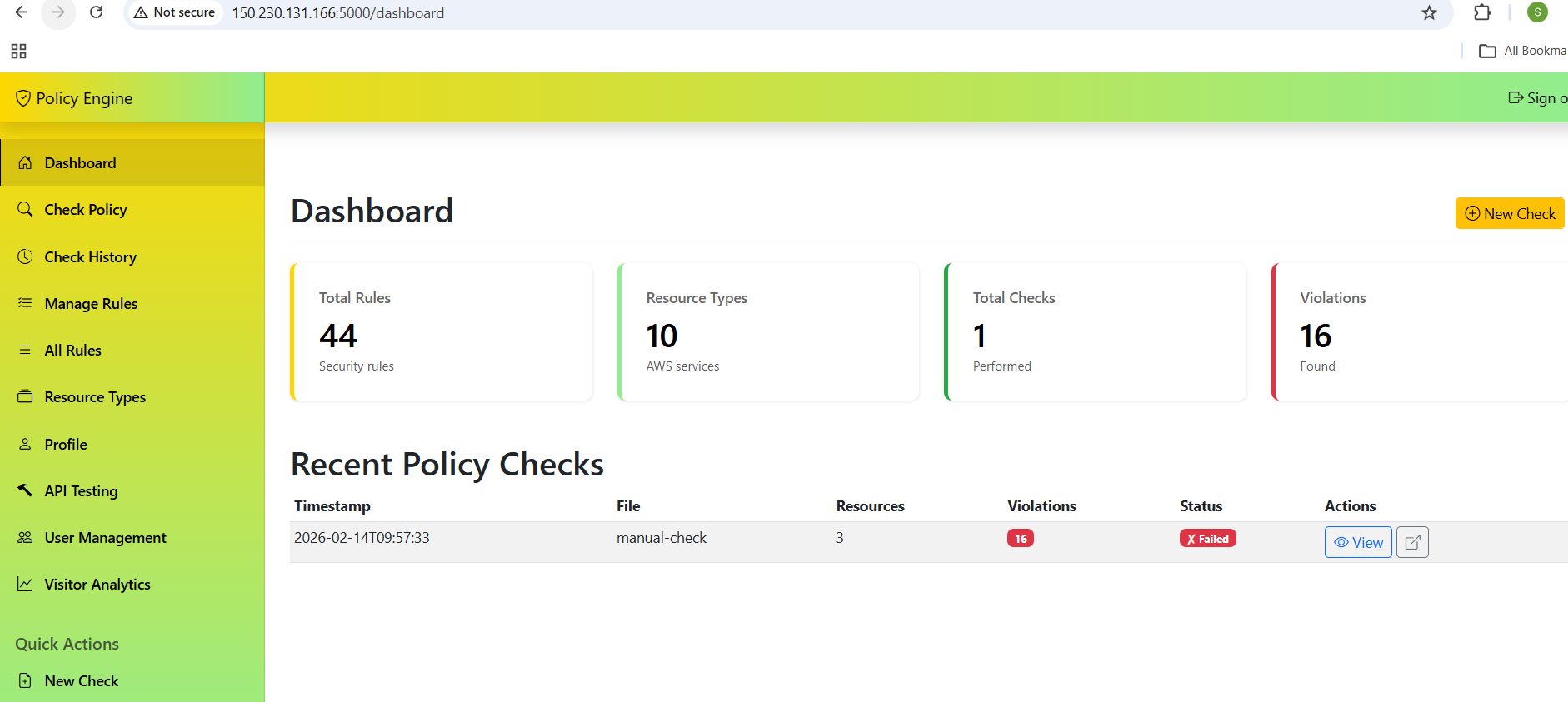View the manual-check policy result
The image size is (1568, 702).
click(x=1358, y=542)
